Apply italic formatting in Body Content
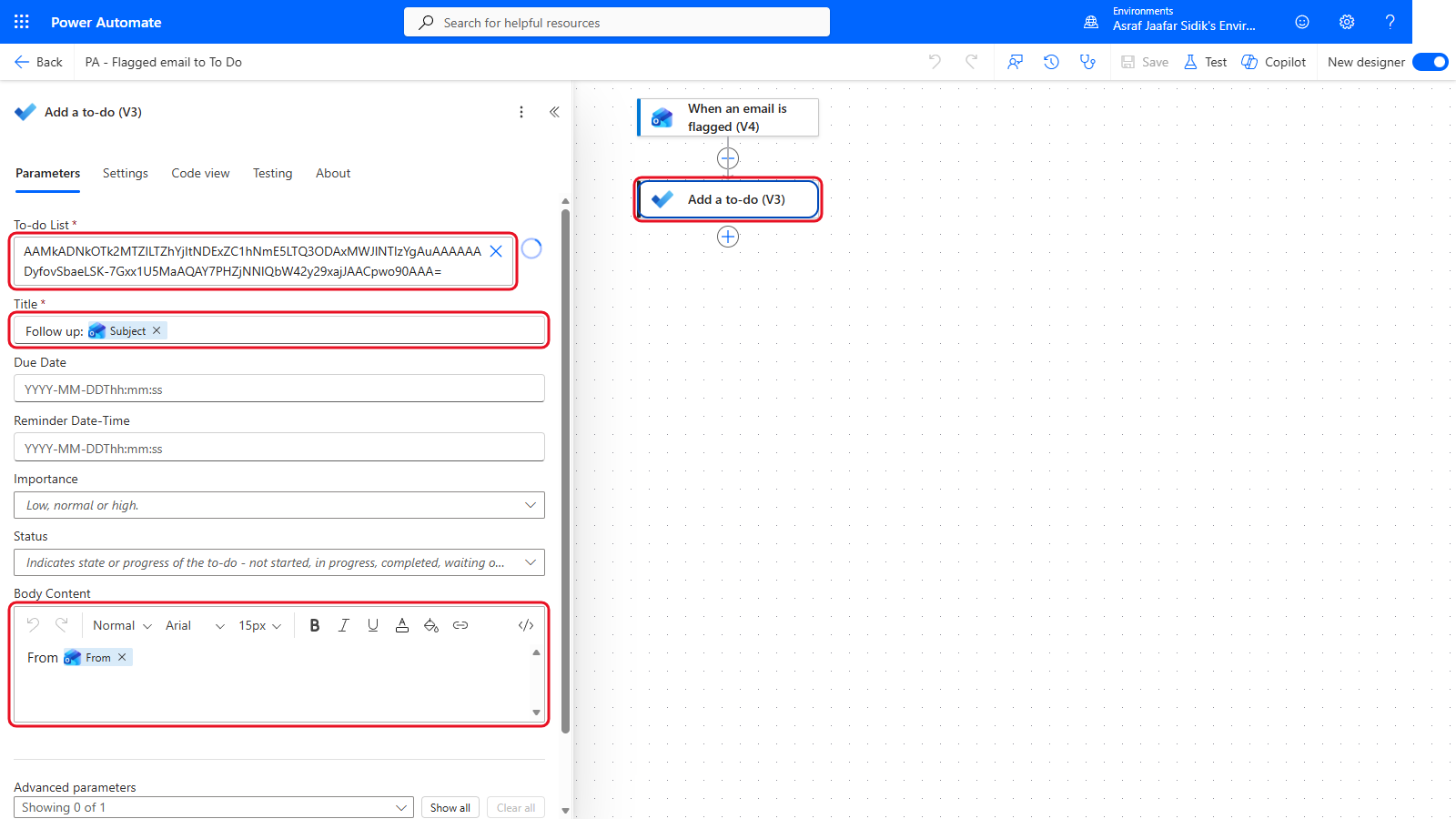 (344, 625)
